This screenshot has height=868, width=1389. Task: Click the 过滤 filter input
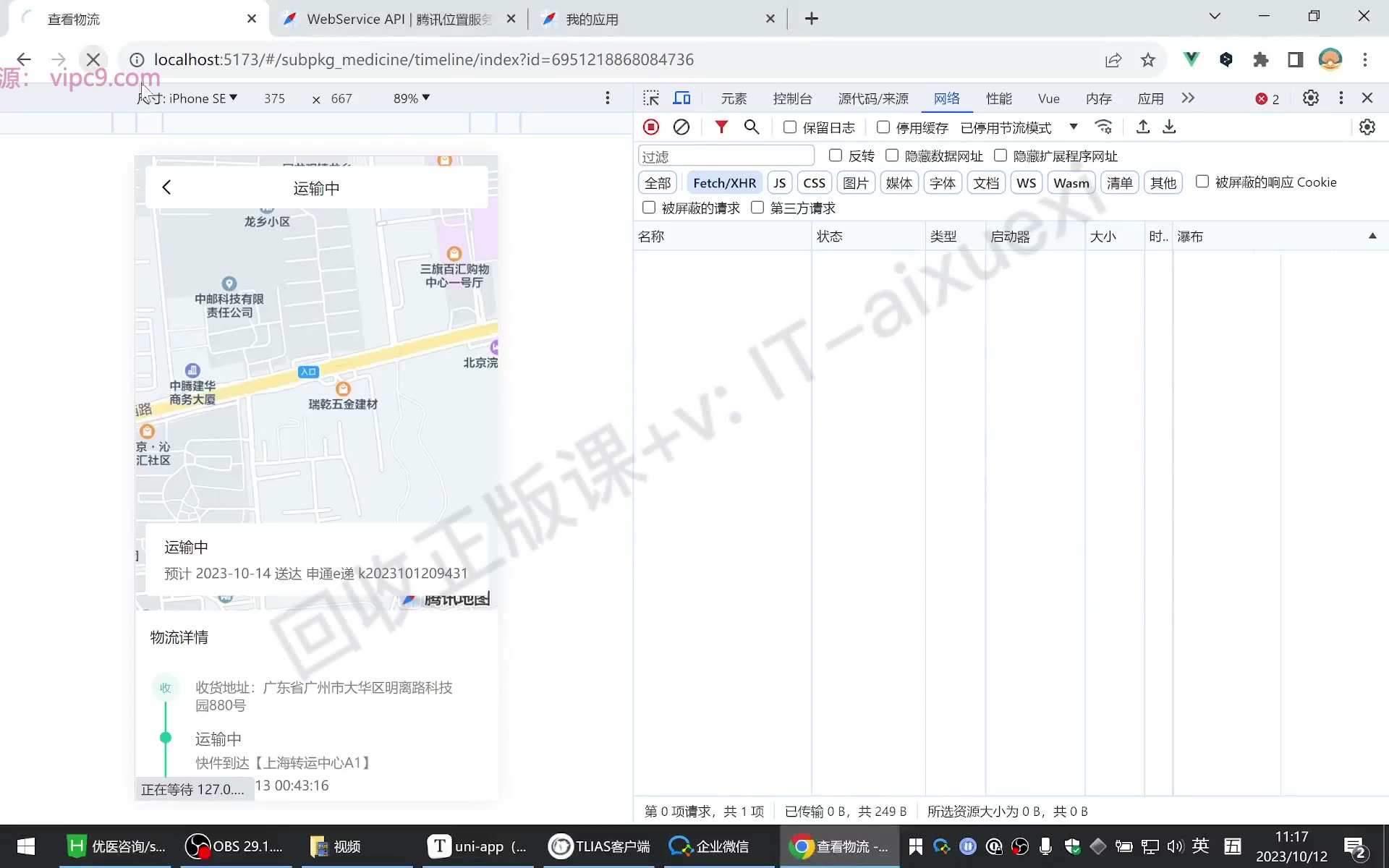(726, 156)
